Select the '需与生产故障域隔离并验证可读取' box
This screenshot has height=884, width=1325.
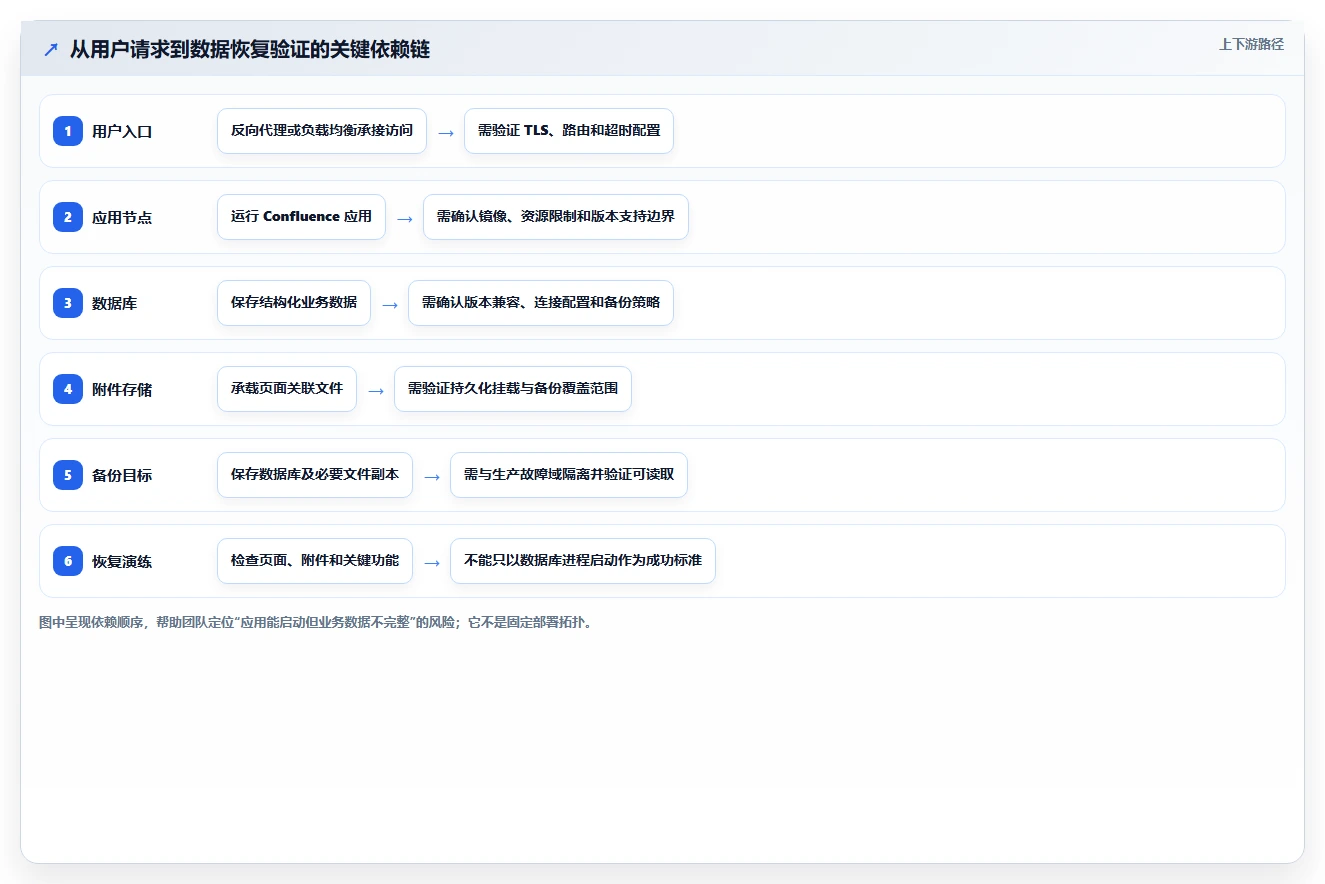569,475
